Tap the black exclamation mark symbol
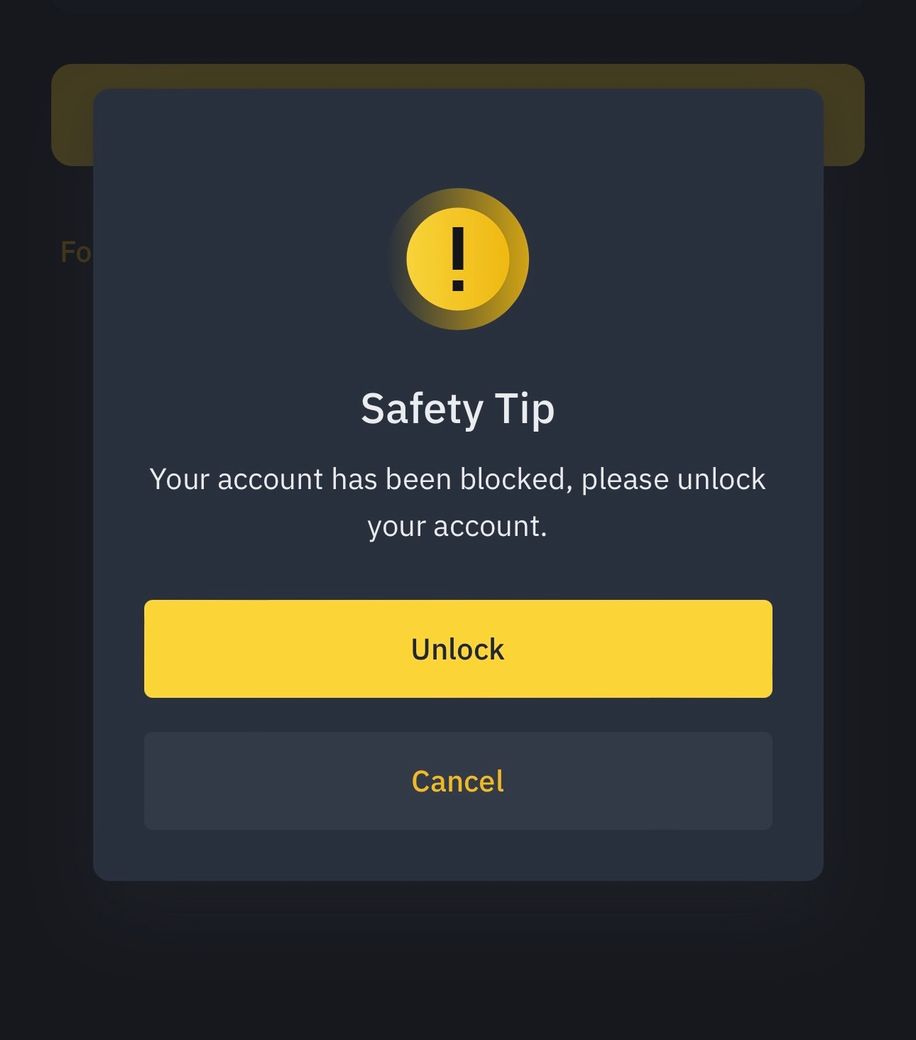Image resolution: width=916 pixels, height=1040 pixels. (458, 259)
